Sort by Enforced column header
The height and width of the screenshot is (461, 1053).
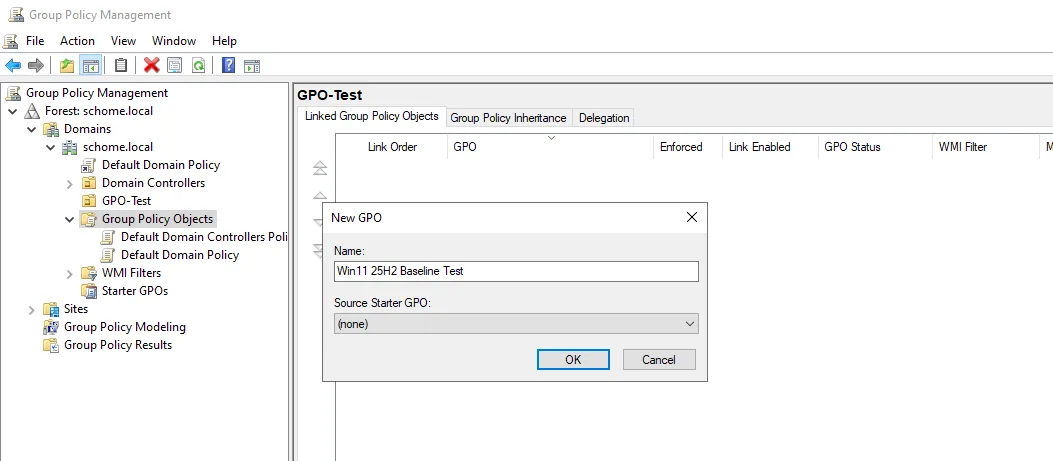tap(688, 147)
